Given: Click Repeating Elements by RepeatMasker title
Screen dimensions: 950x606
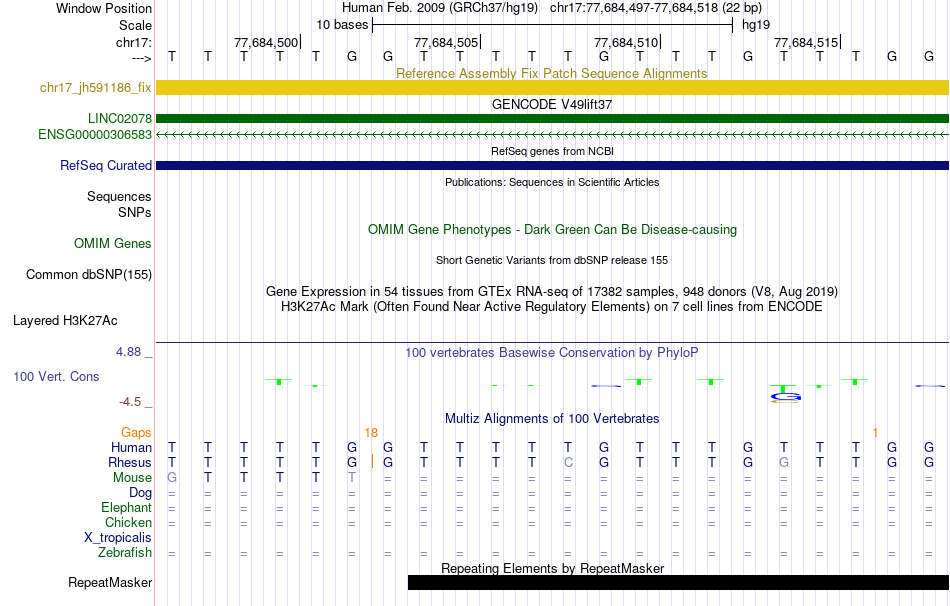Looking at the screenshot, I should (x=553, y=568).
